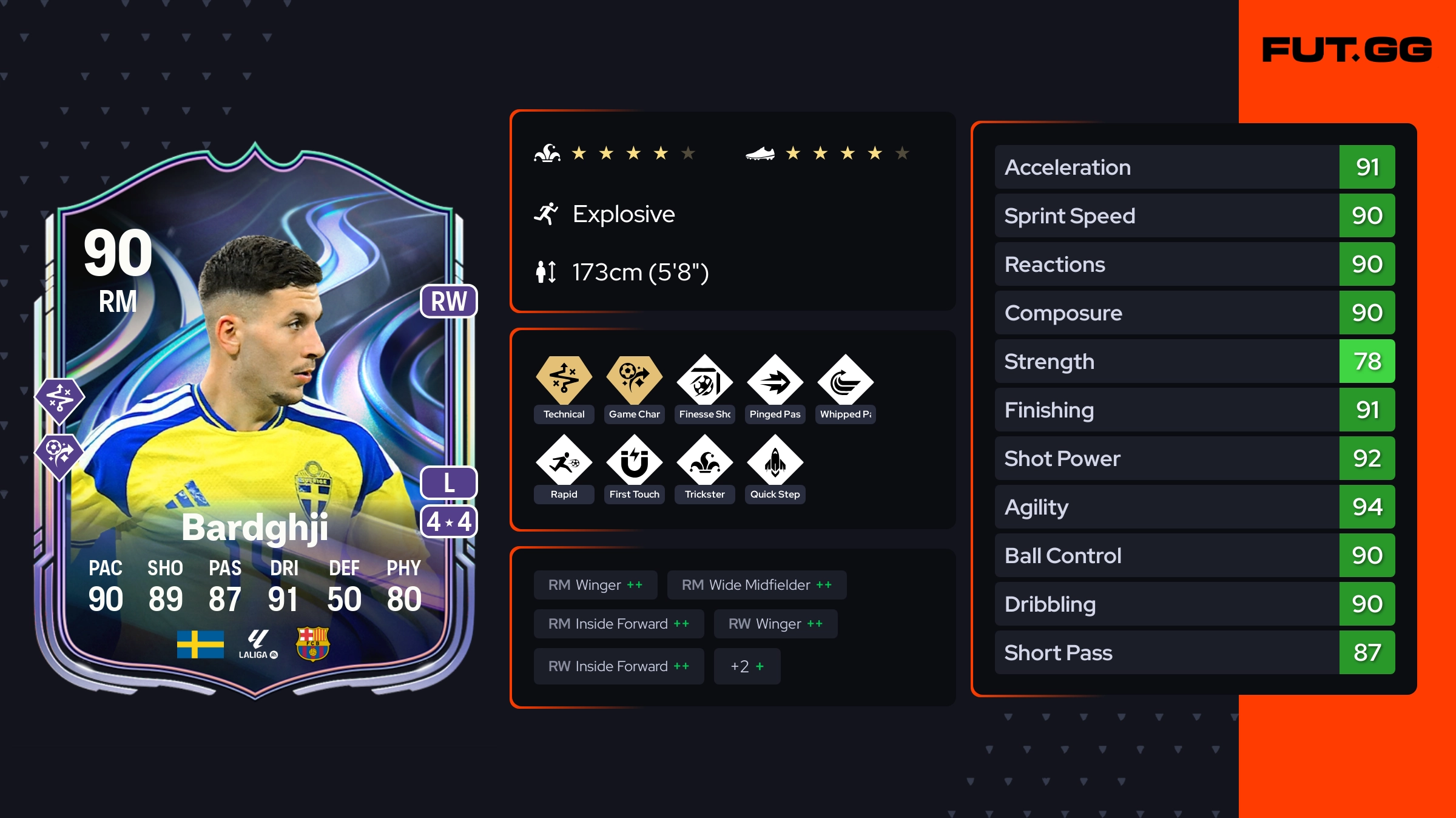1456x818 pixels.
Task: Select the Game Changer playstyle icon
Action: coord(634,380)
